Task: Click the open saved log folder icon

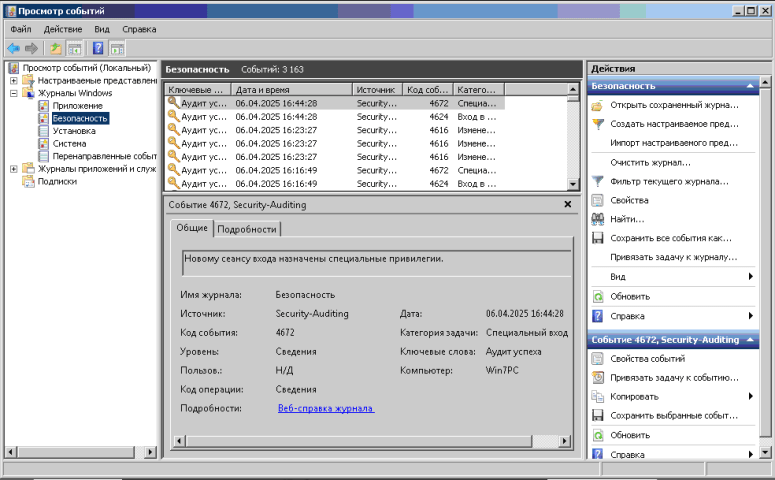Action: (598, 105)
